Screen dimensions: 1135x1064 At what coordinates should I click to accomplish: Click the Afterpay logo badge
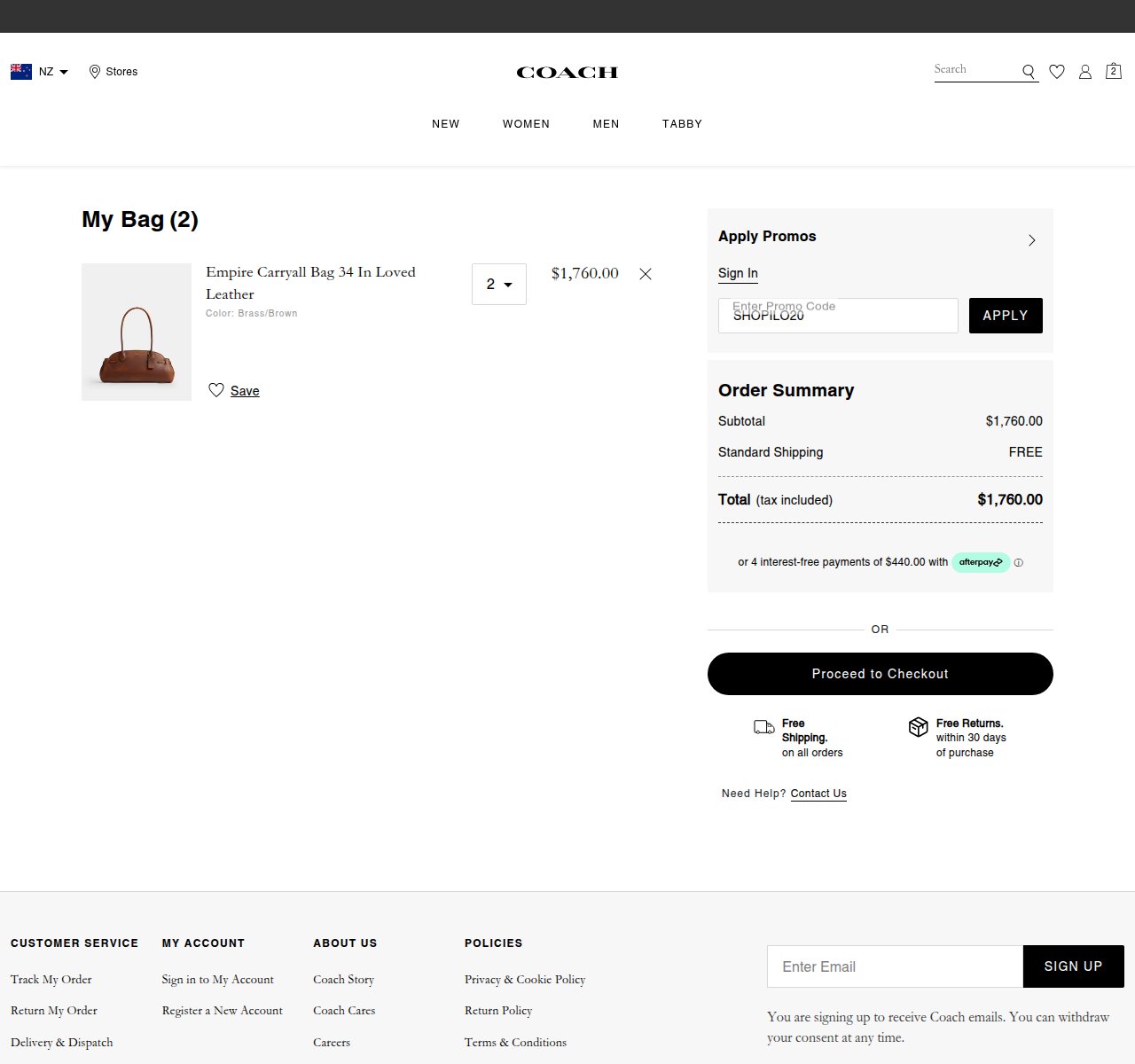tap(981, 562)
